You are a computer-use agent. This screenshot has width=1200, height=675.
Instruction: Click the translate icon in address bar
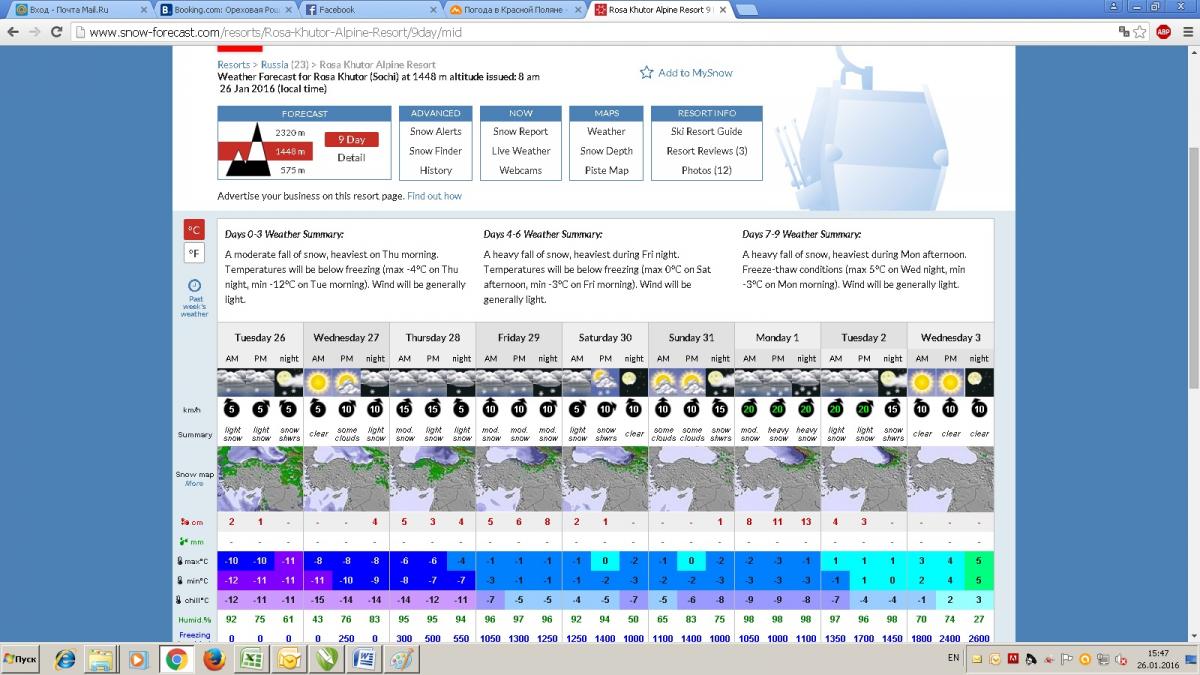tap(1124, 32)
